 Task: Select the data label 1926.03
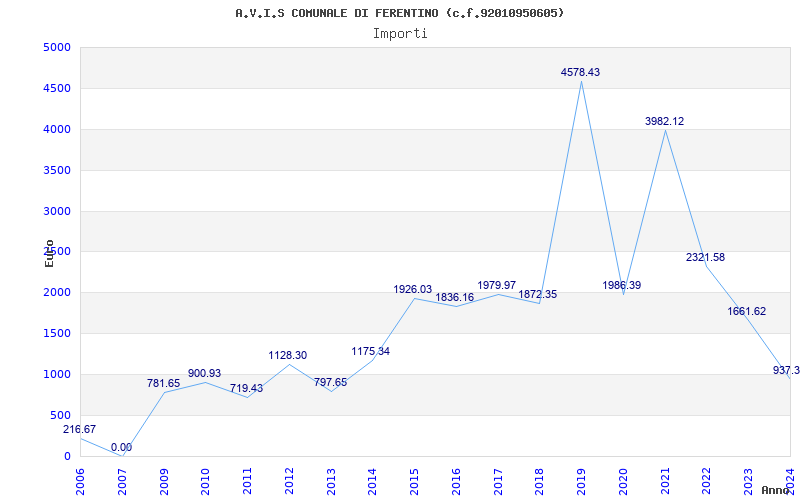(x=412, y=290)
